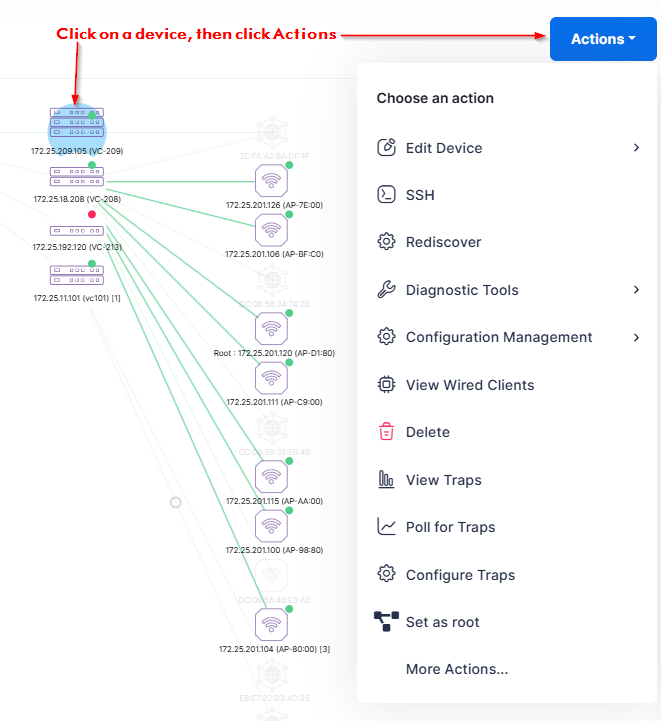Click the red Delete trash icon

click(x=386, y=432)
